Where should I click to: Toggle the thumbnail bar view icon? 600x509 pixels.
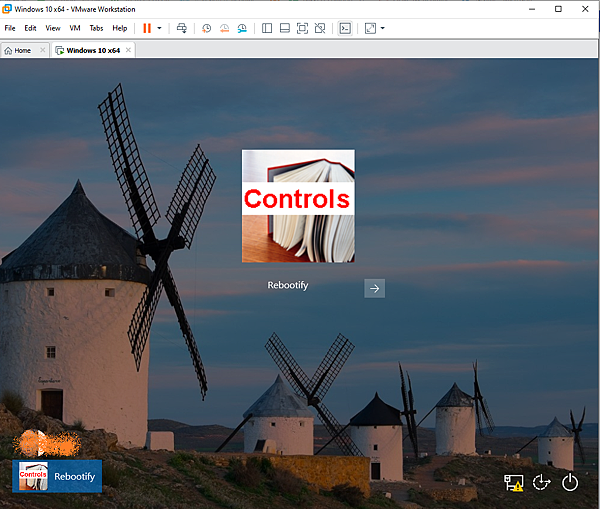point(285,28)
